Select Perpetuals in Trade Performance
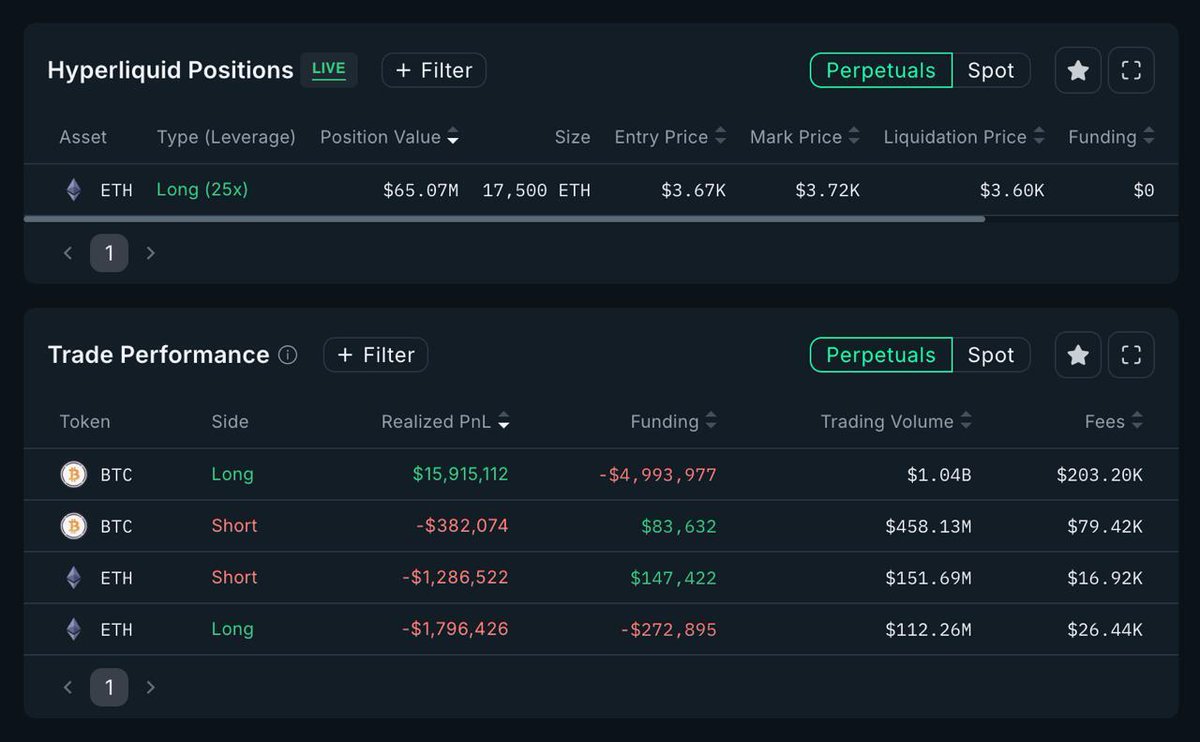1200x742 pixels. pos(881,355)
